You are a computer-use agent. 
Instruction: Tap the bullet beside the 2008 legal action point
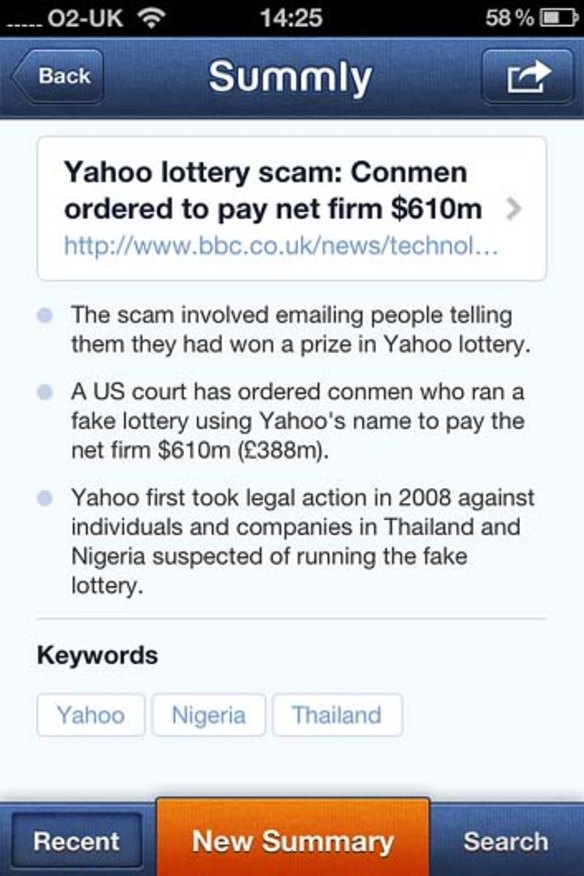[44, 499]
